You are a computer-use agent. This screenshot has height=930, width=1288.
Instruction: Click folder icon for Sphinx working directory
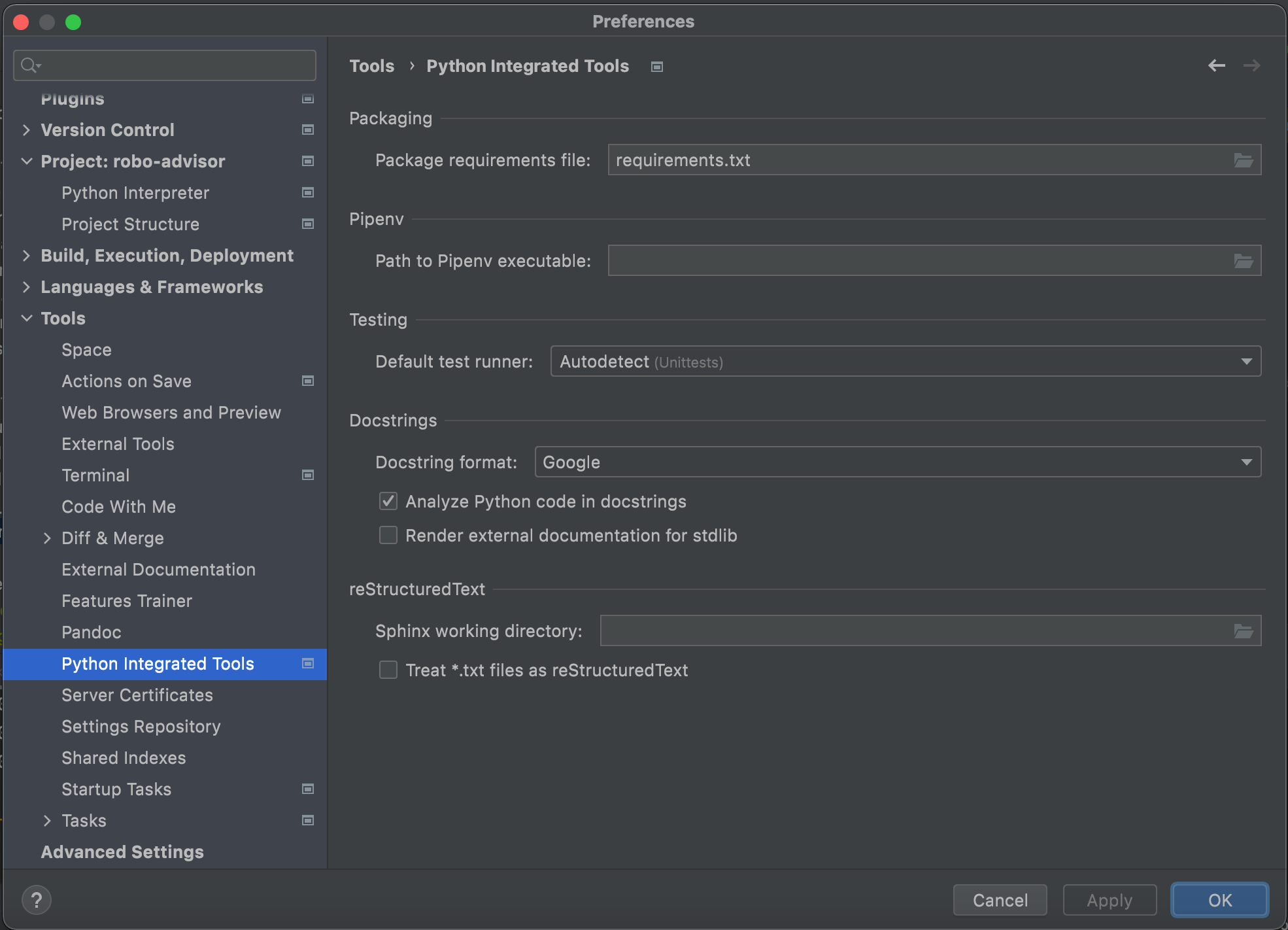1243,631
